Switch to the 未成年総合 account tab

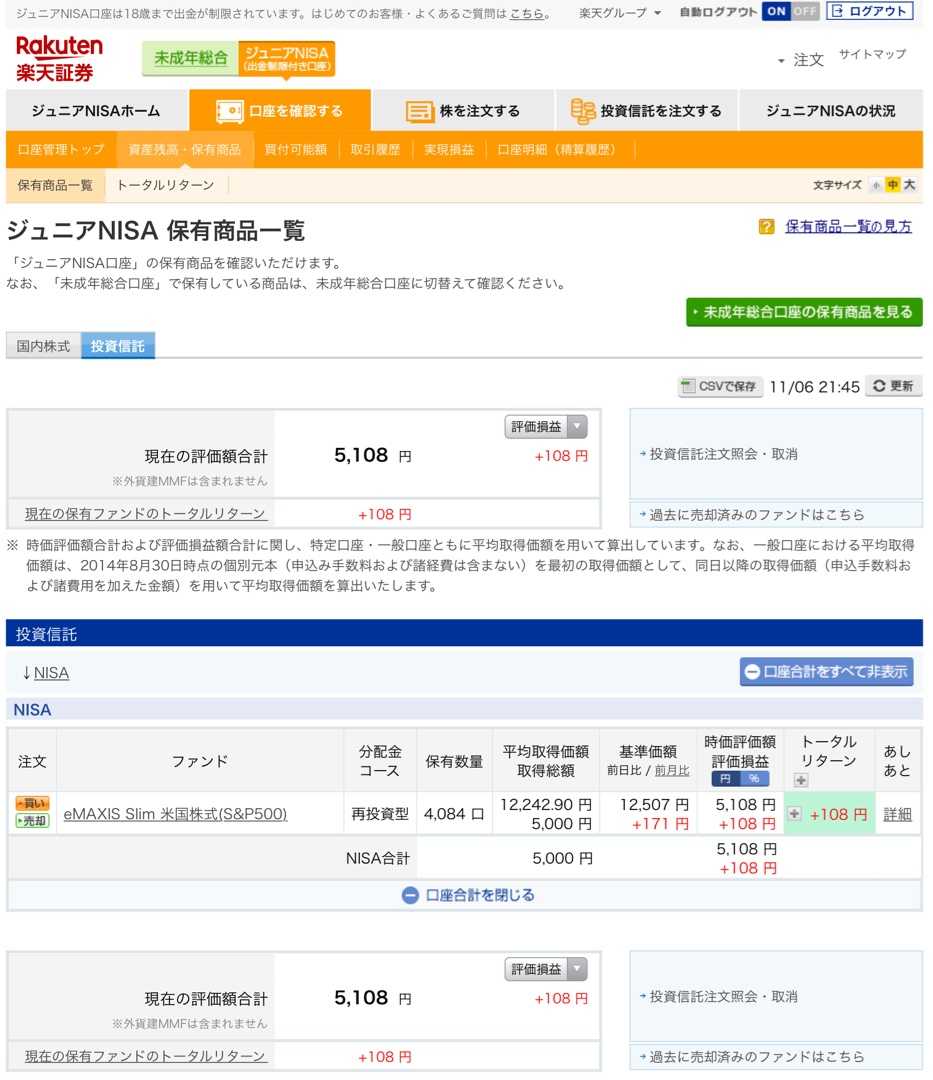[x=190, y=58]
